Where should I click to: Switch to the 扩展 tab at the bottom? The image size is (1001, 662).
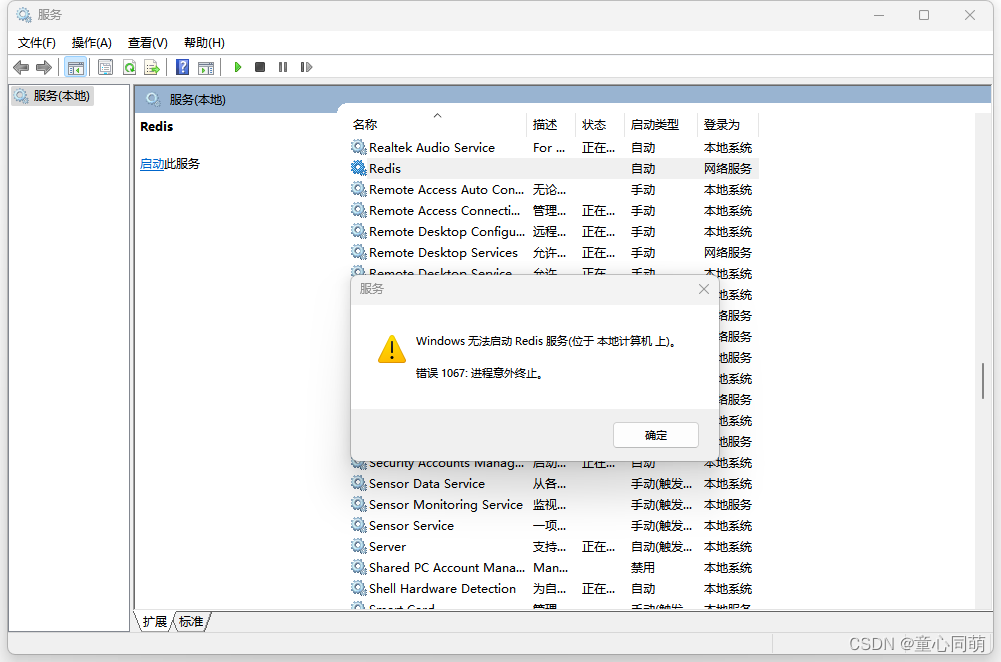click(x=153, y=621)
